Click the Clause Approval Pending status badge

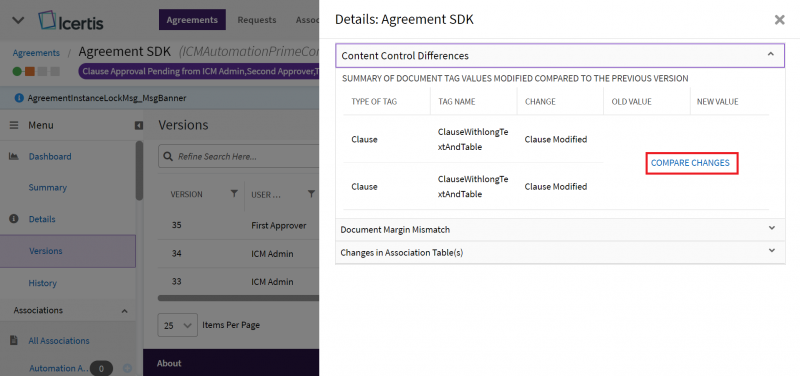coord(198,71)
